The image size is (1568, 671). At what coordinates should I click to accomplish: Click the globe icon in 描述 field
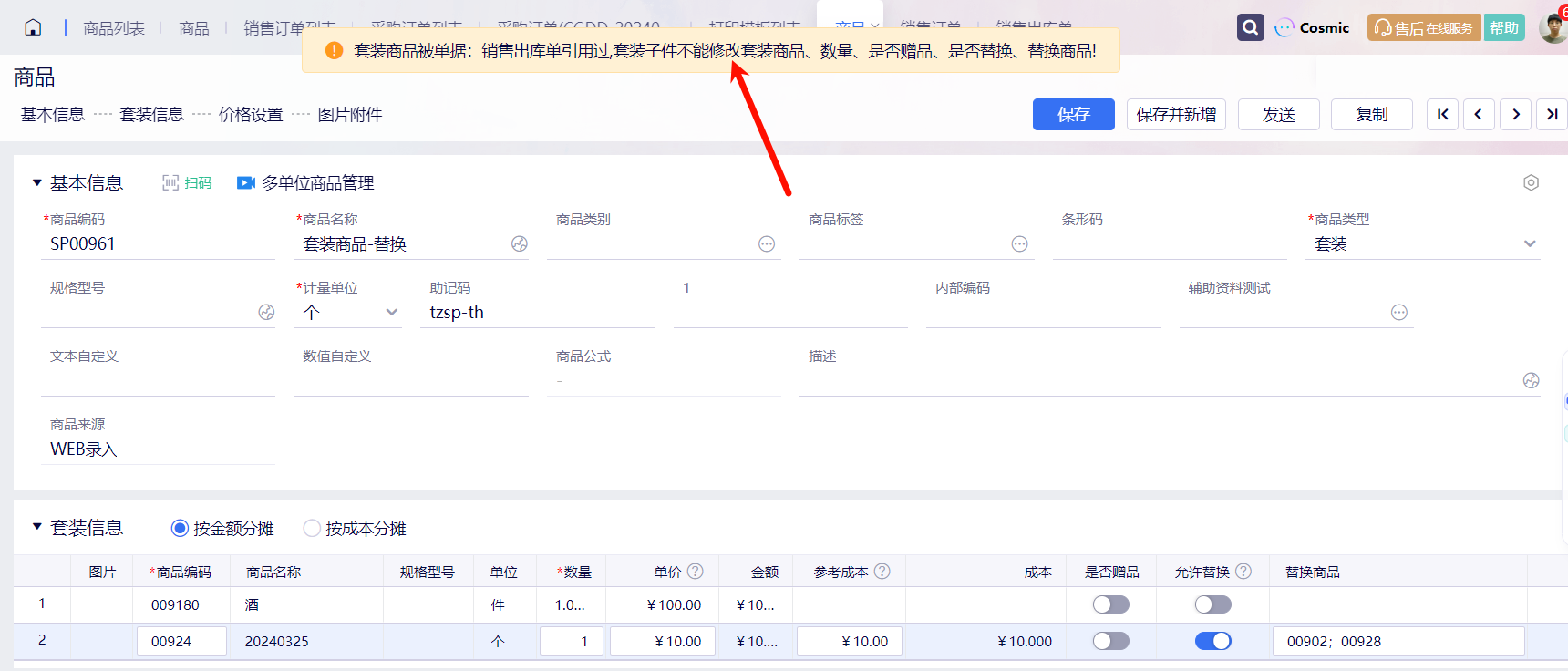click(1531, 380)
